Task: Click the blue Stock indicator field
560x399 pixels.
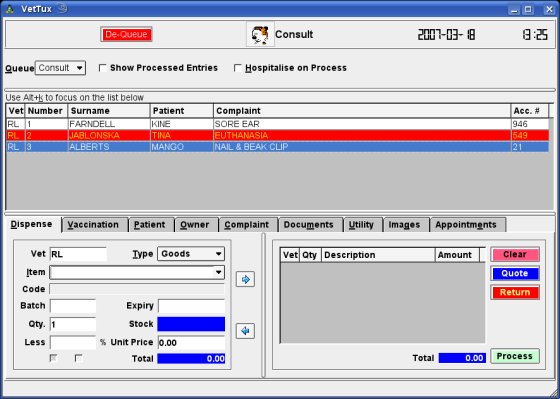Action: 191,324
